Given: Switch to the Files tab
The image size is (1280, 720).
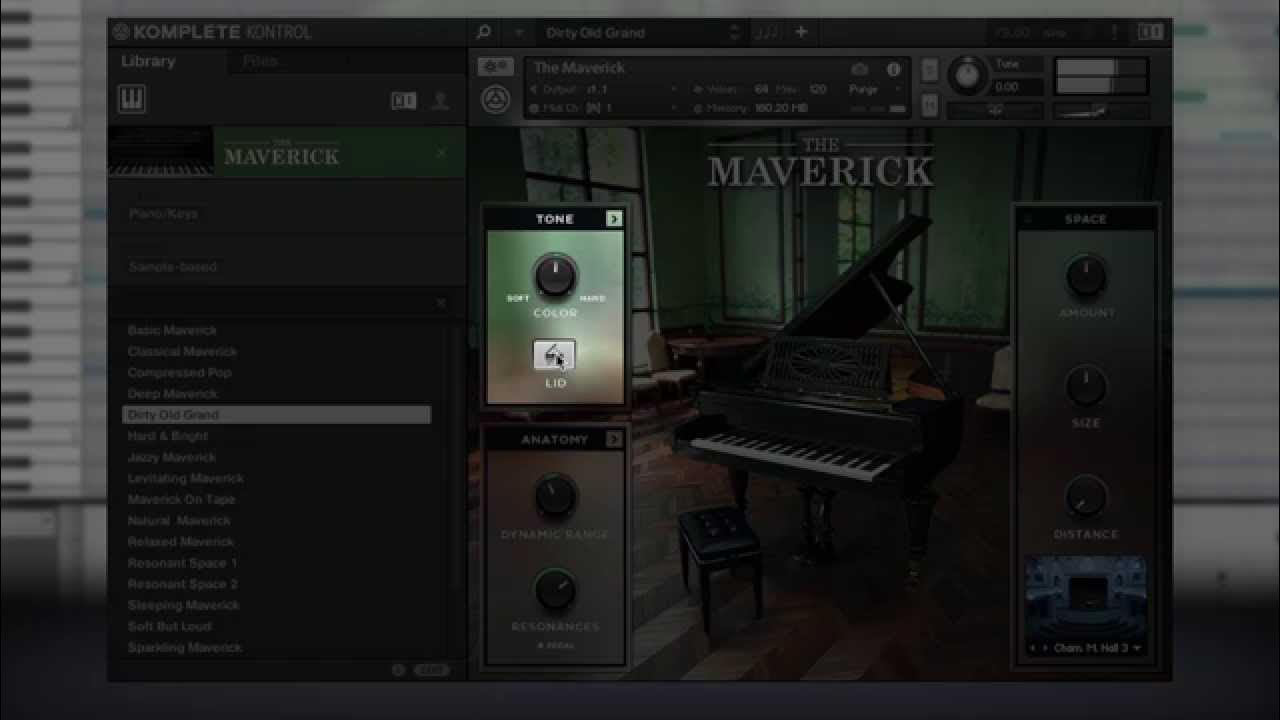Looking at the screenshot, I should [260, 61].
